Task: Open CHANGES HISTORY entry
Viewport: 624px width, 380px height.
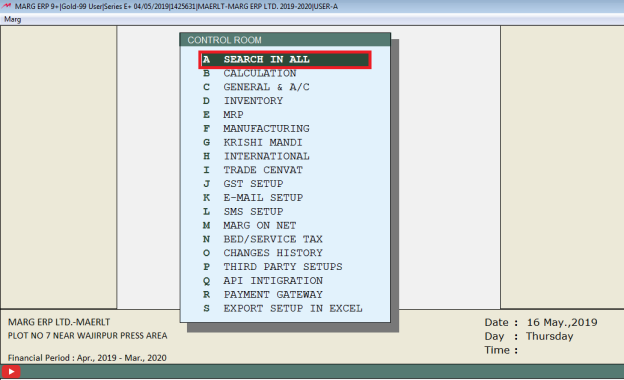Action: click(x=273, y=253)
